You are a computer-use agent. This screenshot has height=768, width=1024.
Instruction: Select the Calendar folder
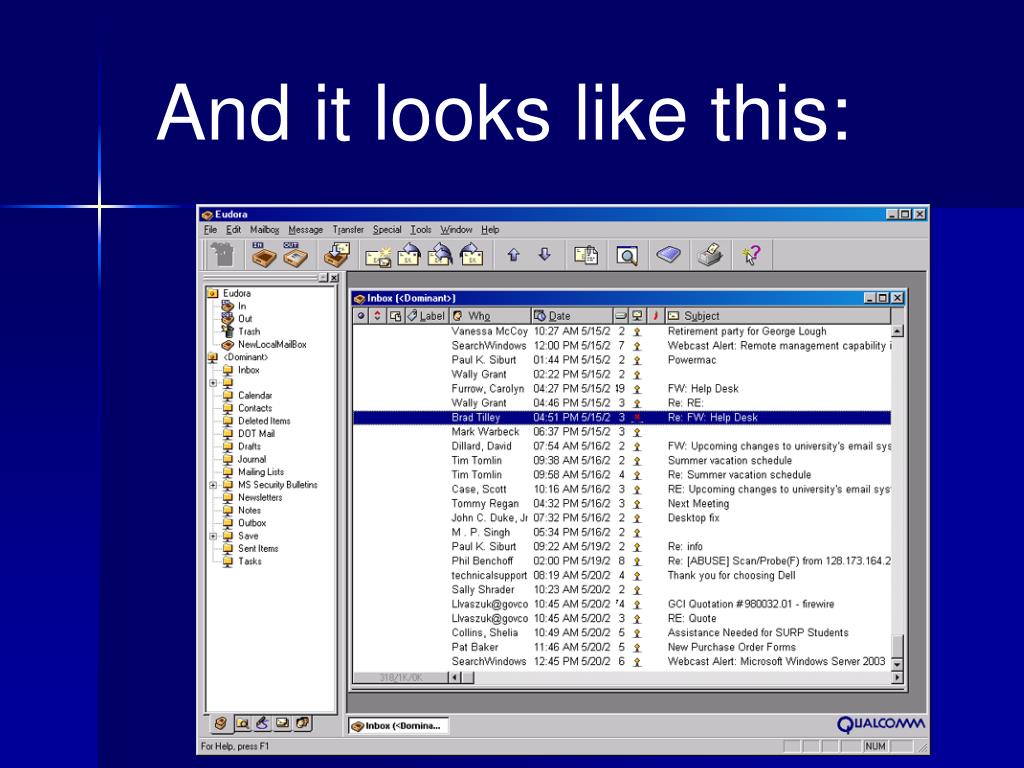pyautogui.click(x=255, y=396)
